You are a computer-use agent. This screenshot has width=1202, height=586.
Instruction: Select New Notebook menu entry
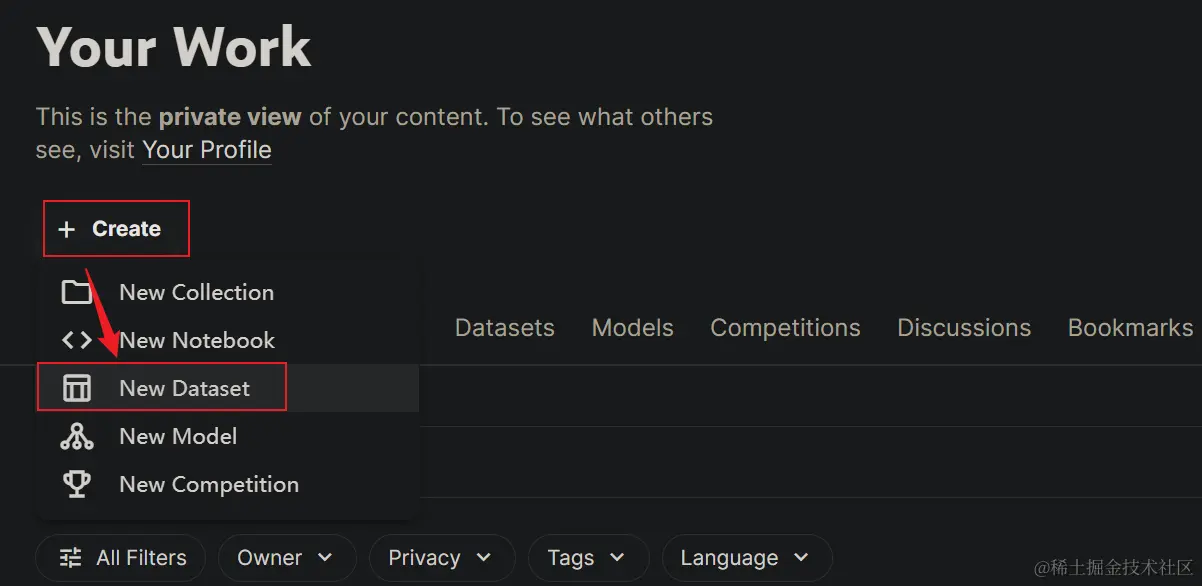point(197,340)
